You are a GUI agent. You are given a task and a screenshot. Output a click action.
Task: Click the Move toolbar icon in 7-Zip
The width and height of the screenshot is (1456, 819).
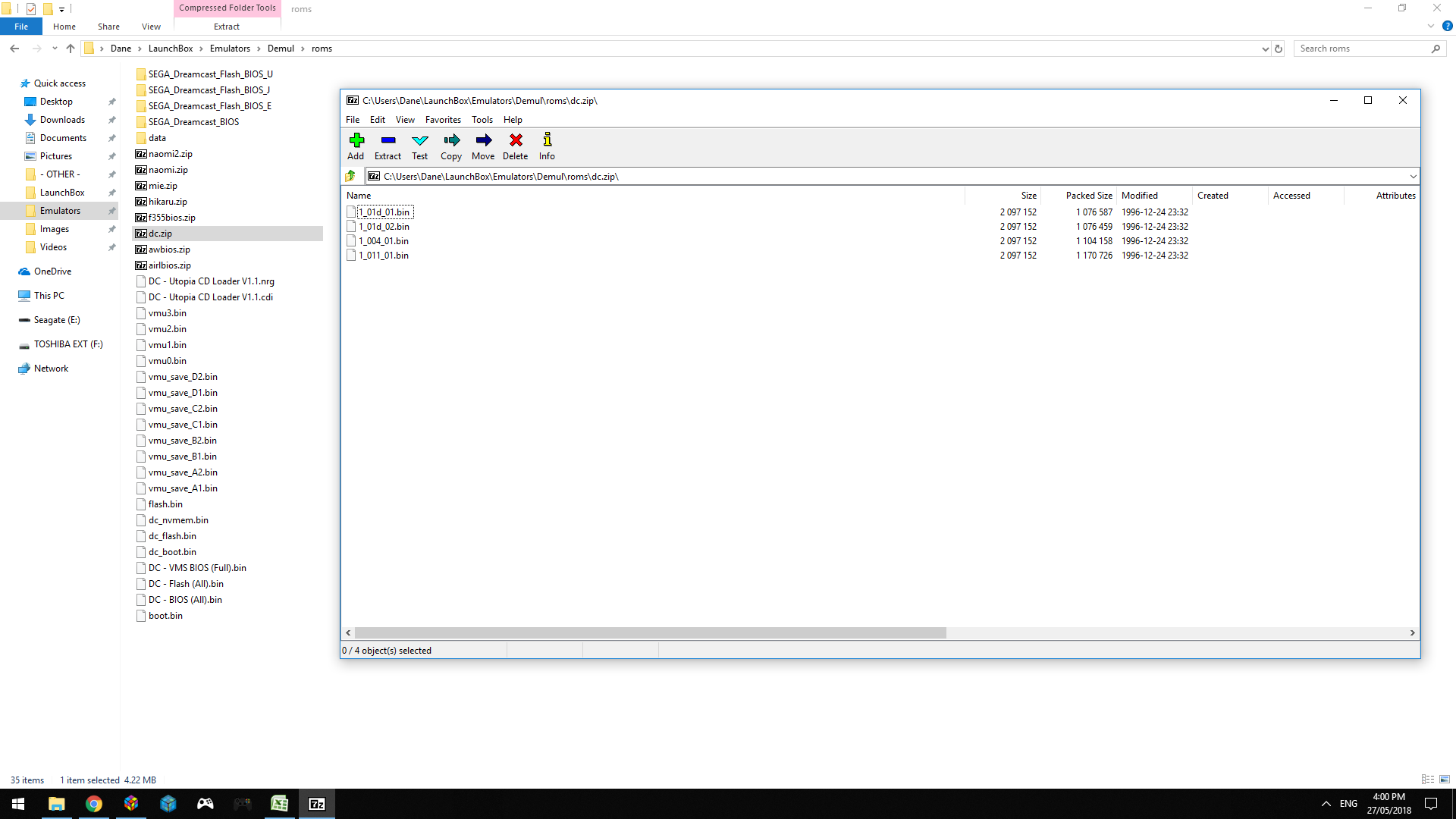(x=483, y=146)
